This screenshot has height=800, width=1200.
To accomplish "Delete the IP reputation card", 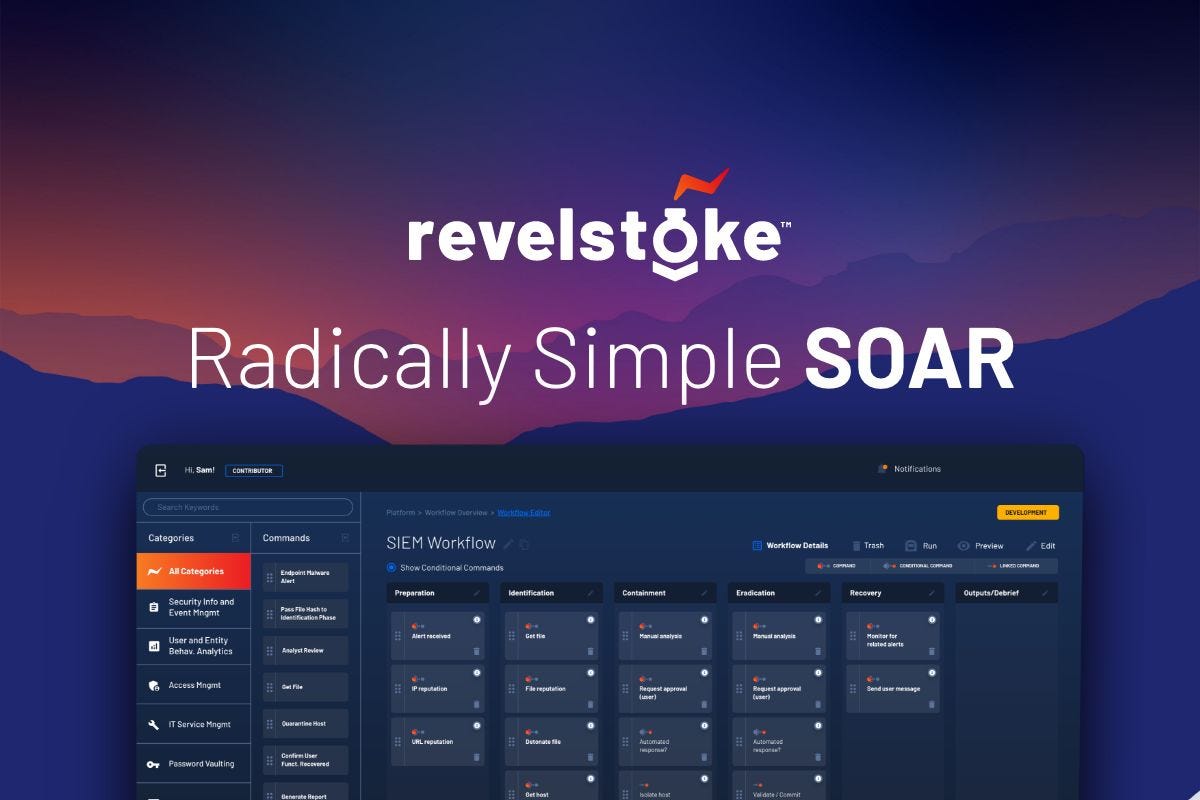I will click(477, 704).
